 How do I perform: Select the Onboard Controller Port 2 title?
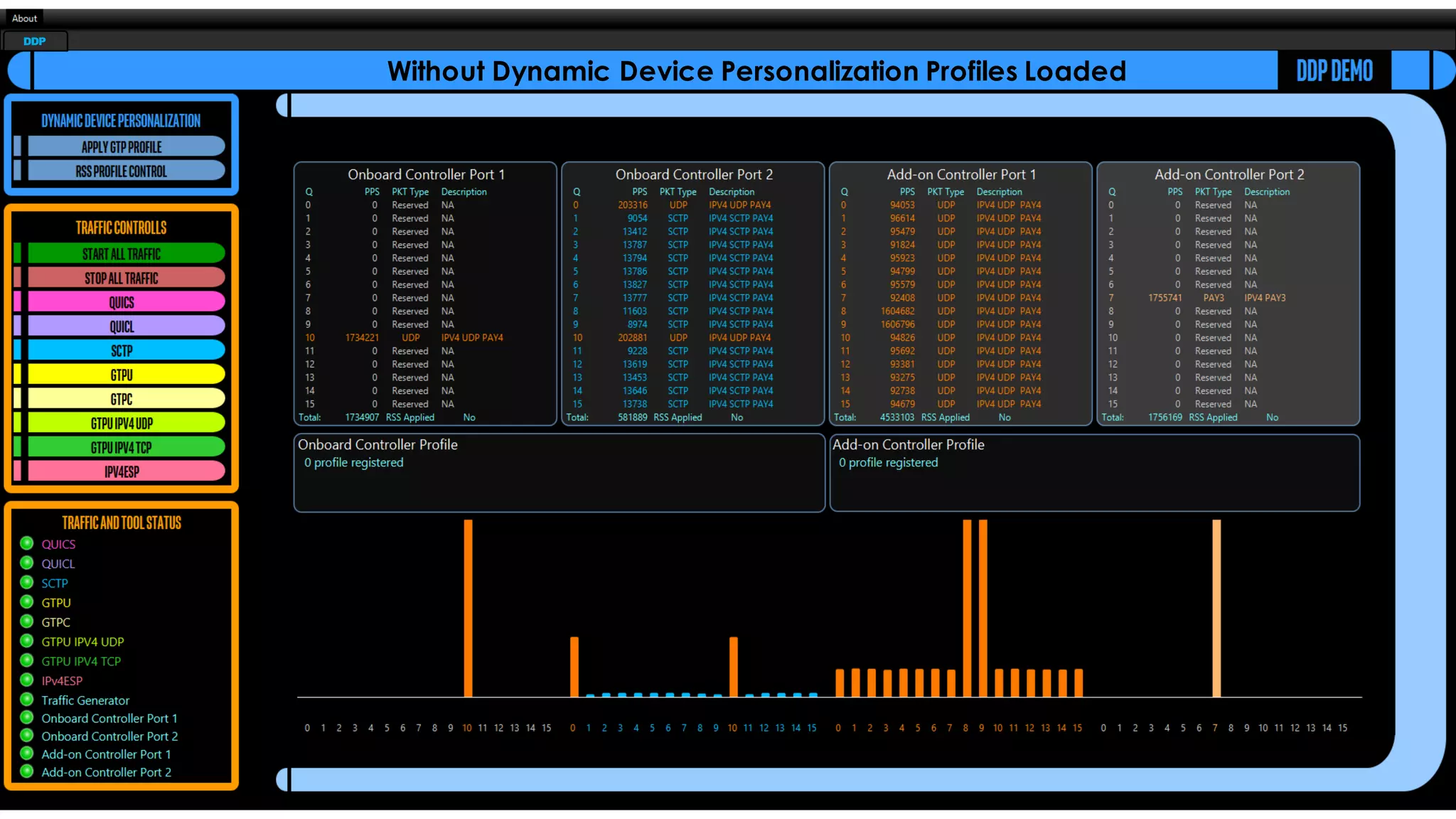point(694,174)
